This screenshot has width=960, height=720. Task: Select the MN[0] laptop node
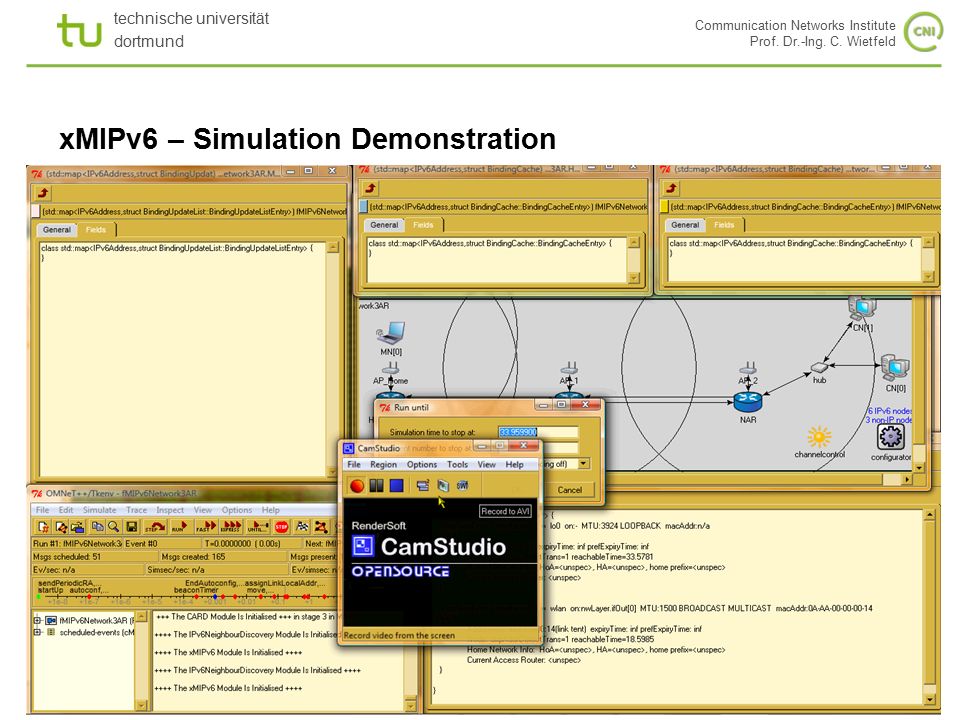391,334
